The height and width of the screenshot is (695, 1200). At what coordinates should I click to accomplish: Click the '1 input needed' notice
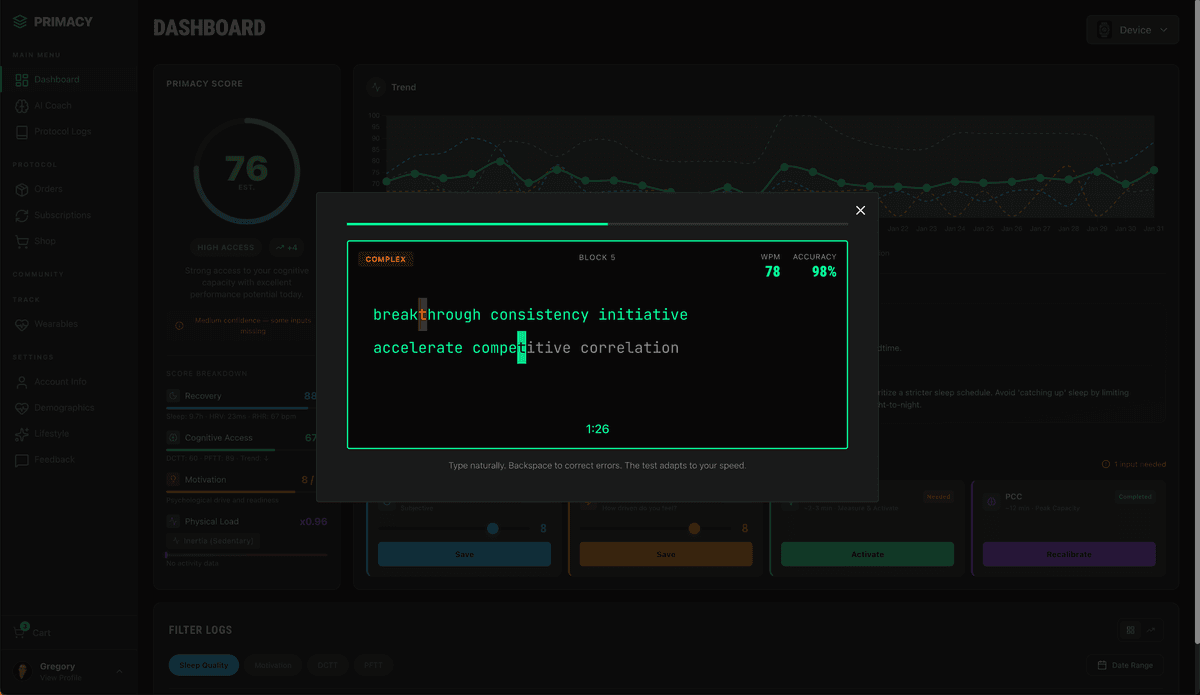(1133, 464)
